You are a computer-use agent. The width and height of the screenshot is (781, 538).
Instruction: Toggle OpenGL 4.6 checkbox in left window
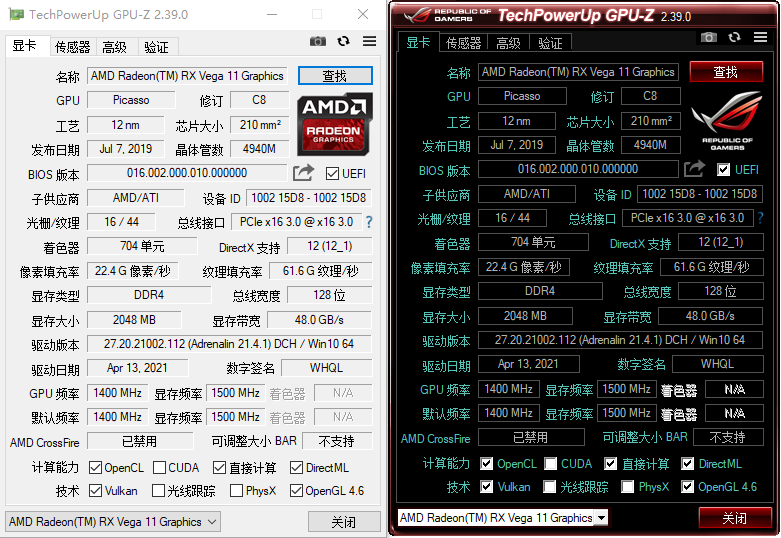coord(296,491)
